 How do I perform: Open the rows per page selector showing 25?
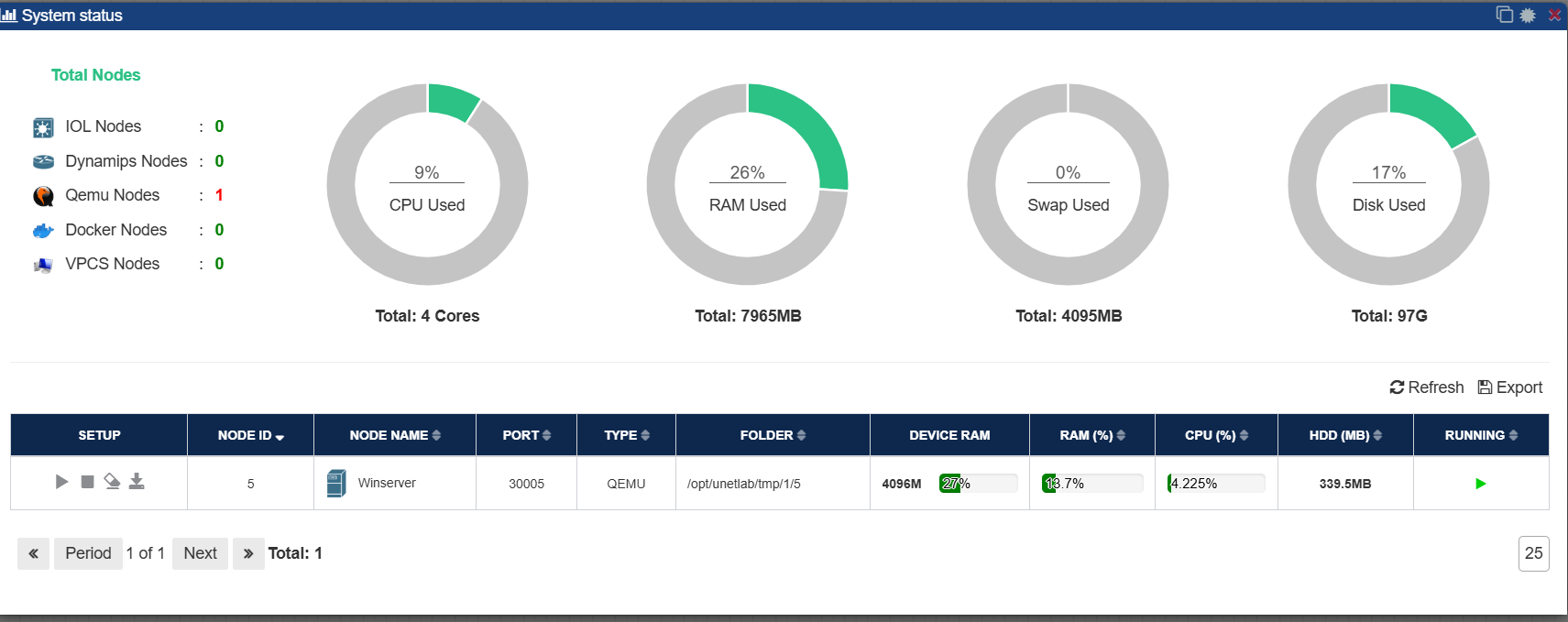pyautogui.click(x=1533, y=553)
